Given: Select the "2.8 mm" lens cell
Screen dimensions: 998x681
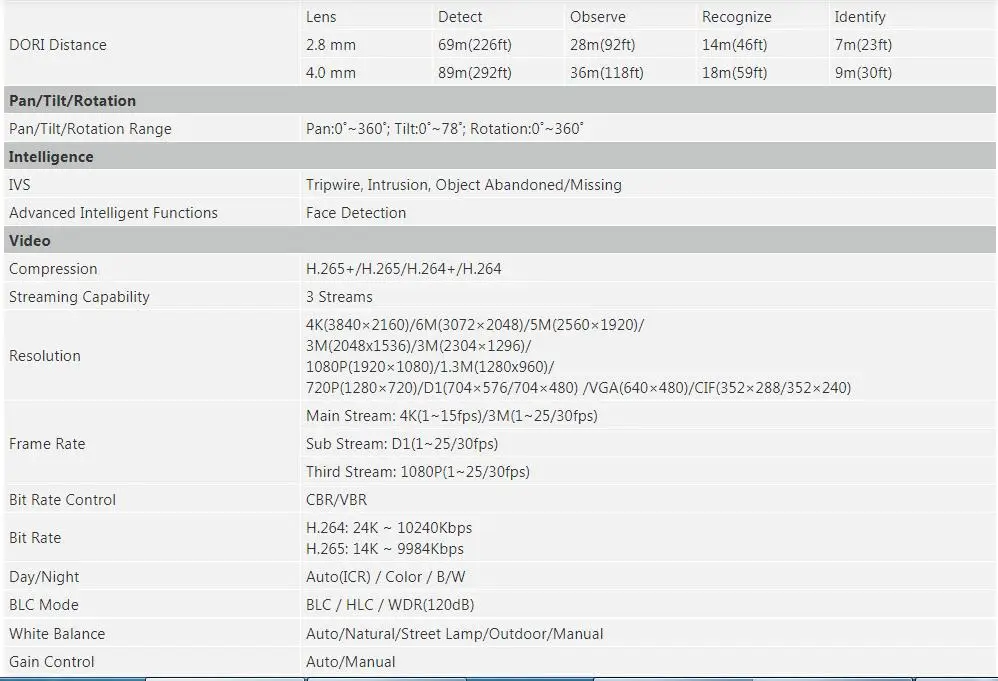Looking at the screenshot, I should [x=331, y=45].
